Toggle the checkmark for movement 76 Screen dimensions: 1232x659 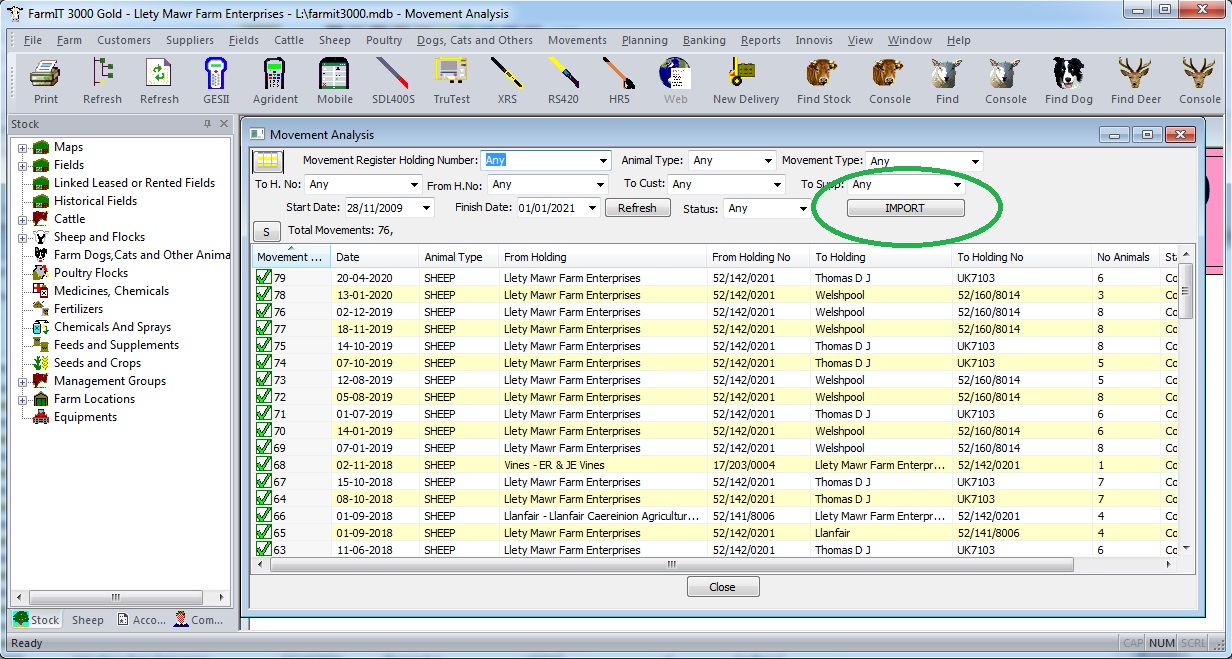click(x=264, y=312)
